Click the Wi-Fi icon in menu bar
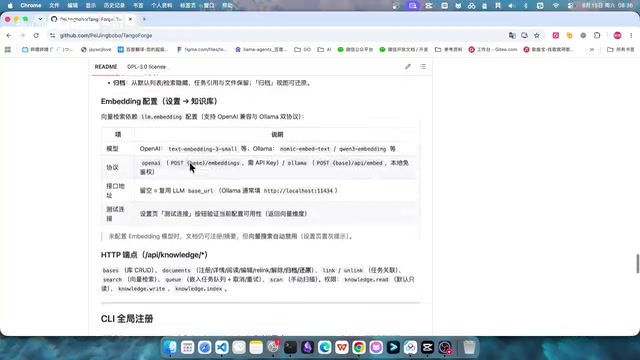640x360 pixels. coord(556,6)
